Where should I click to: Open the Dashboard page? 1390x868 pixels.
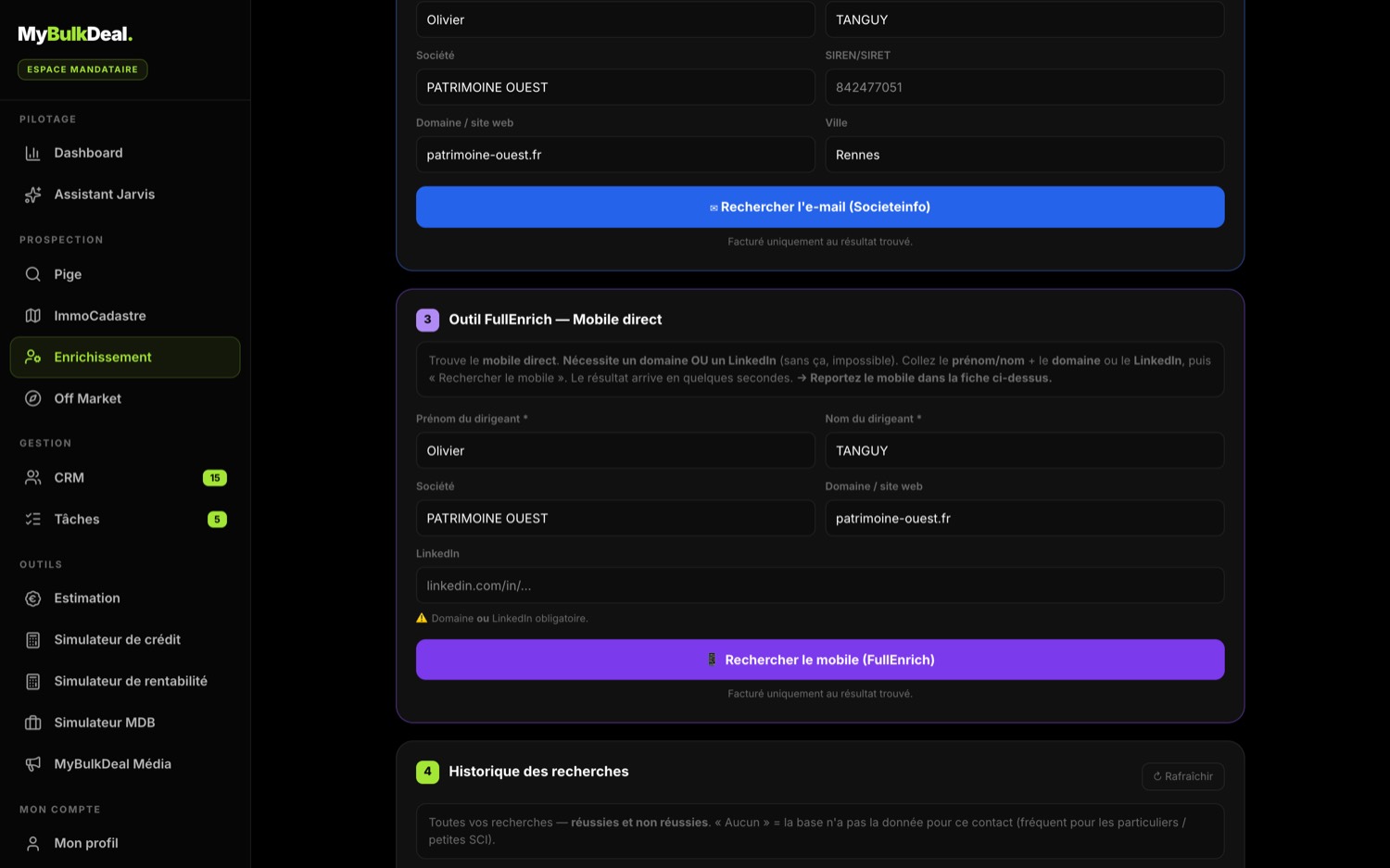coord(125,153)
